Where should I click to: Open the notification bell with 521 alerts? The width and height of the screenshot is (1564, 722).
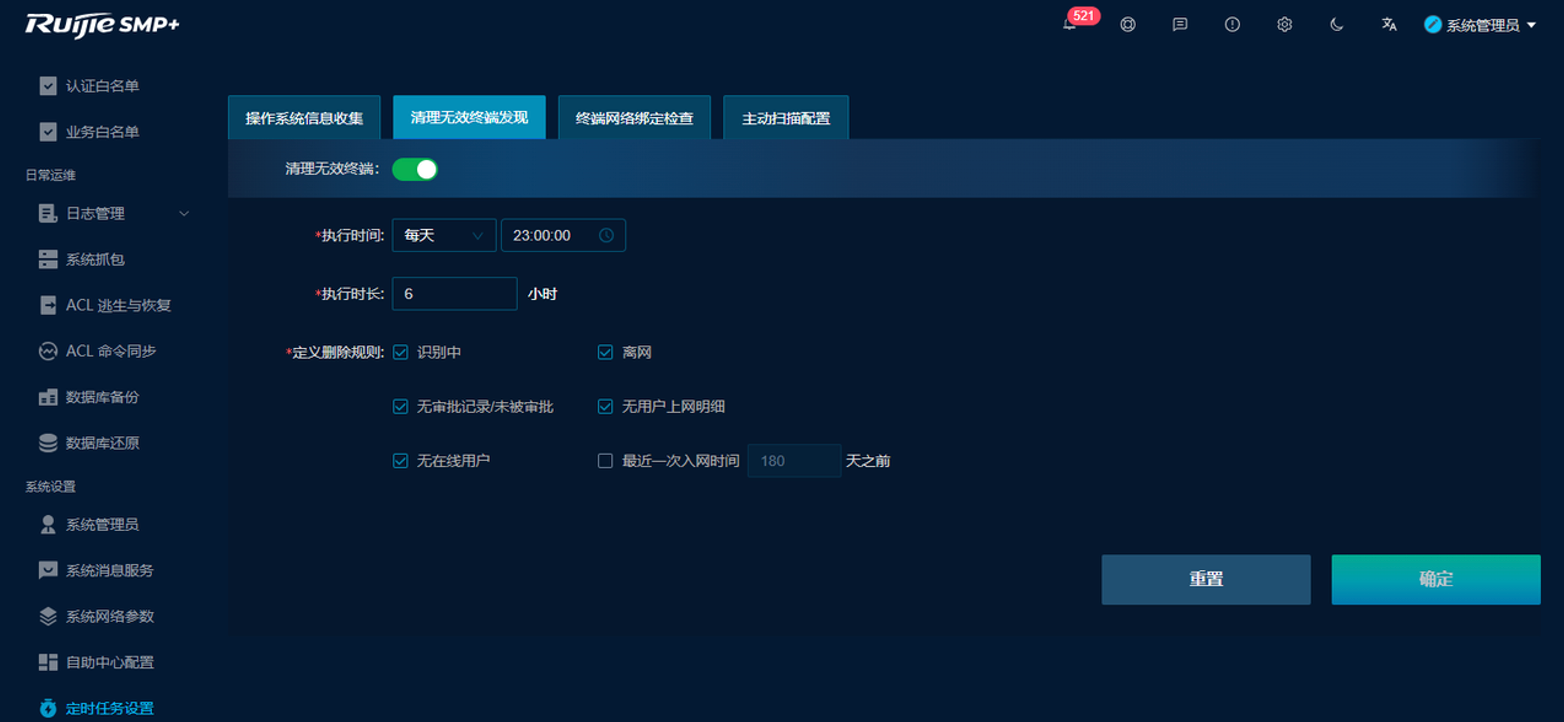click(1070, 25)
